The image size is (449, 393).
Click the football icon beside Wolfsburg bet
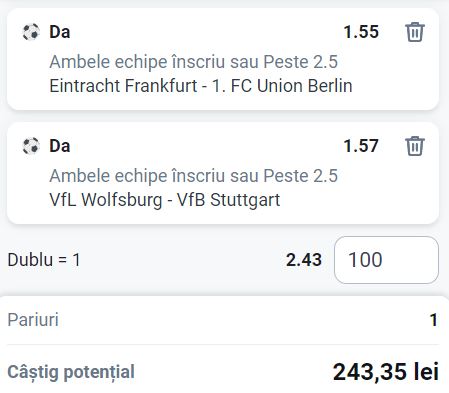click(31, 146)
